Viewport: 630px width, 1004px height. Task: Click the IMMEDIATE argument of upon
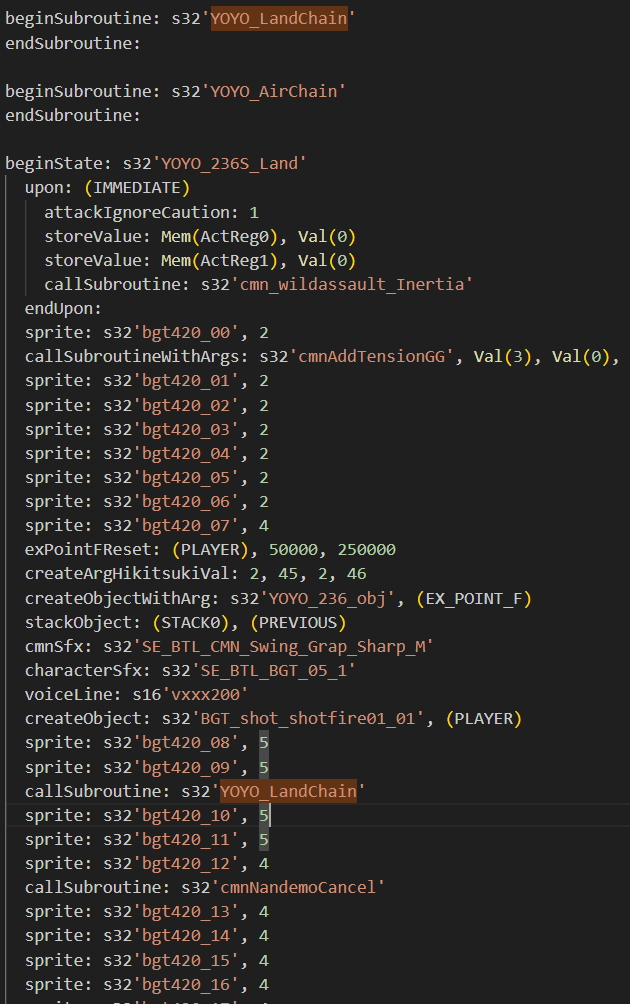137,188
